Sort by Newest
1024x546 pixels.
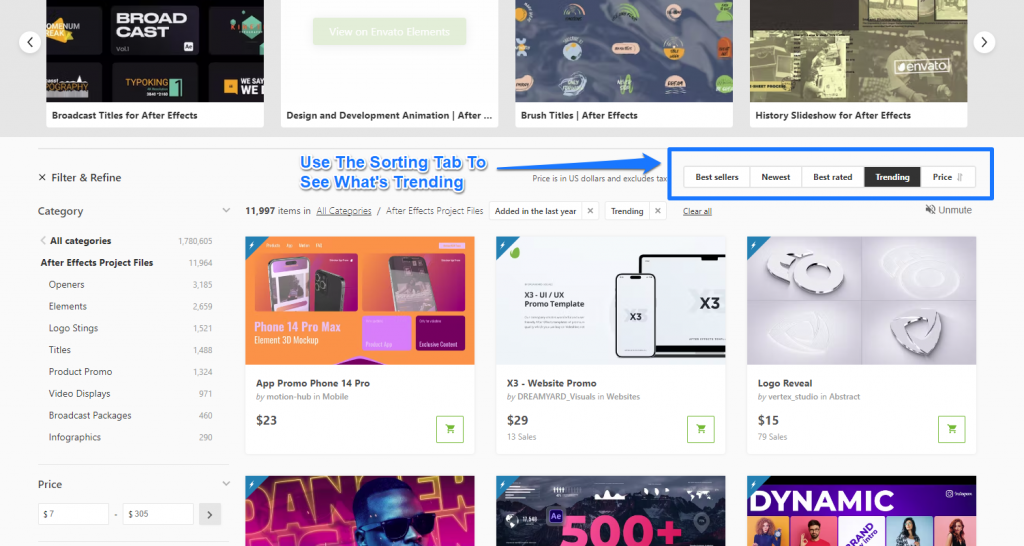pyautogui.click(x=775, y=177)
